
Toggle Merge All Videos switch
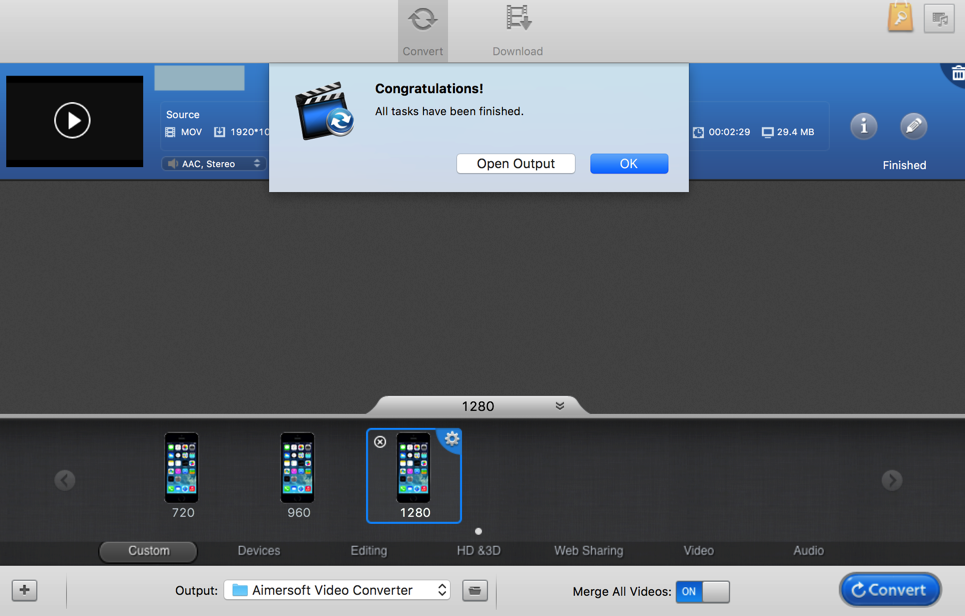[702, 591]
